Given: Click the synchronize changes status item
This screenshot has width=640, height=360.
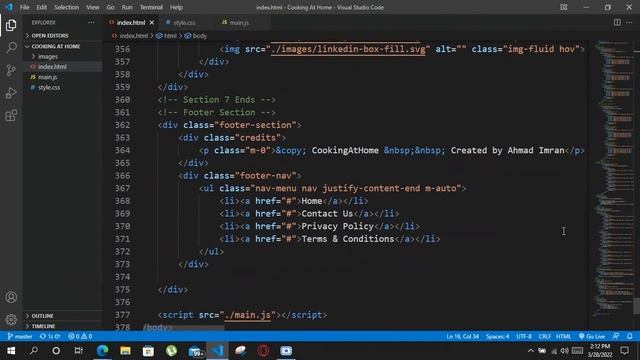Looking at the screenshot, I should 50,336.
